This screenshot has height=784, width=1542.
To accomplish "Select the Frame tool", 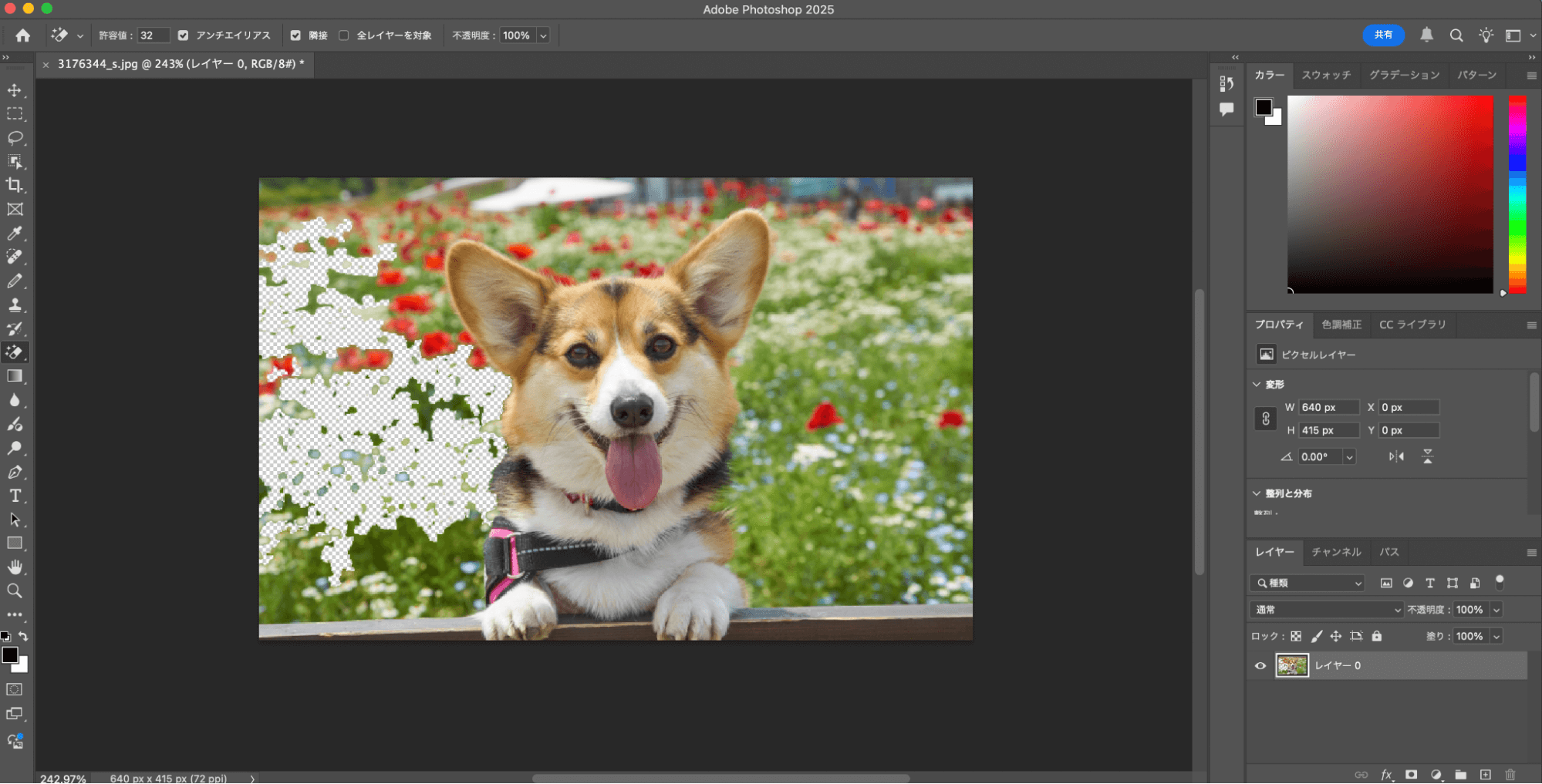I will pos(15,210).
